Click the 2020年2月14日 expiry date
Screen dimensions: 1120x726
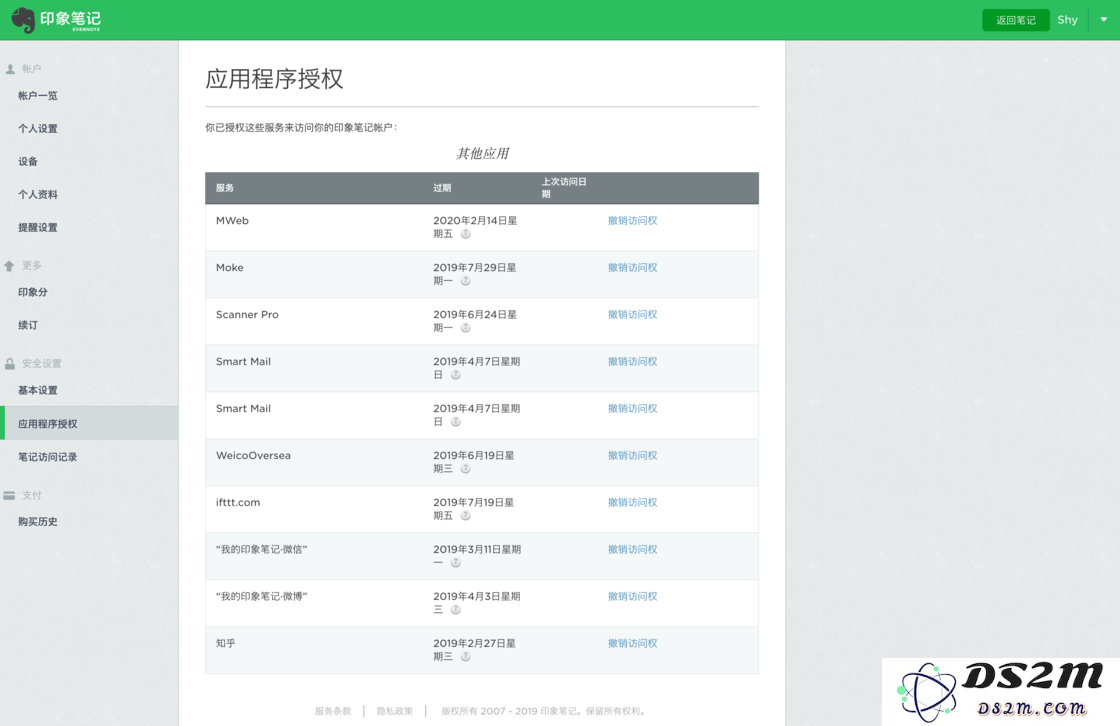475,227
